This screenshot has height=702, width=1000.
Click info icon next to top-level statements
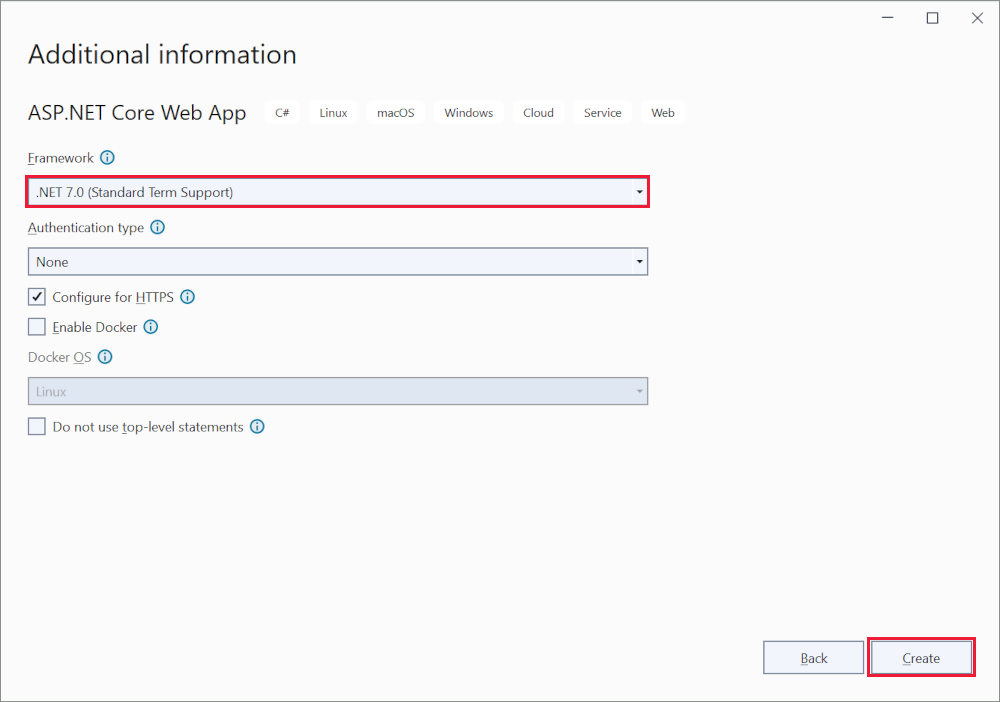pos(257,427)
